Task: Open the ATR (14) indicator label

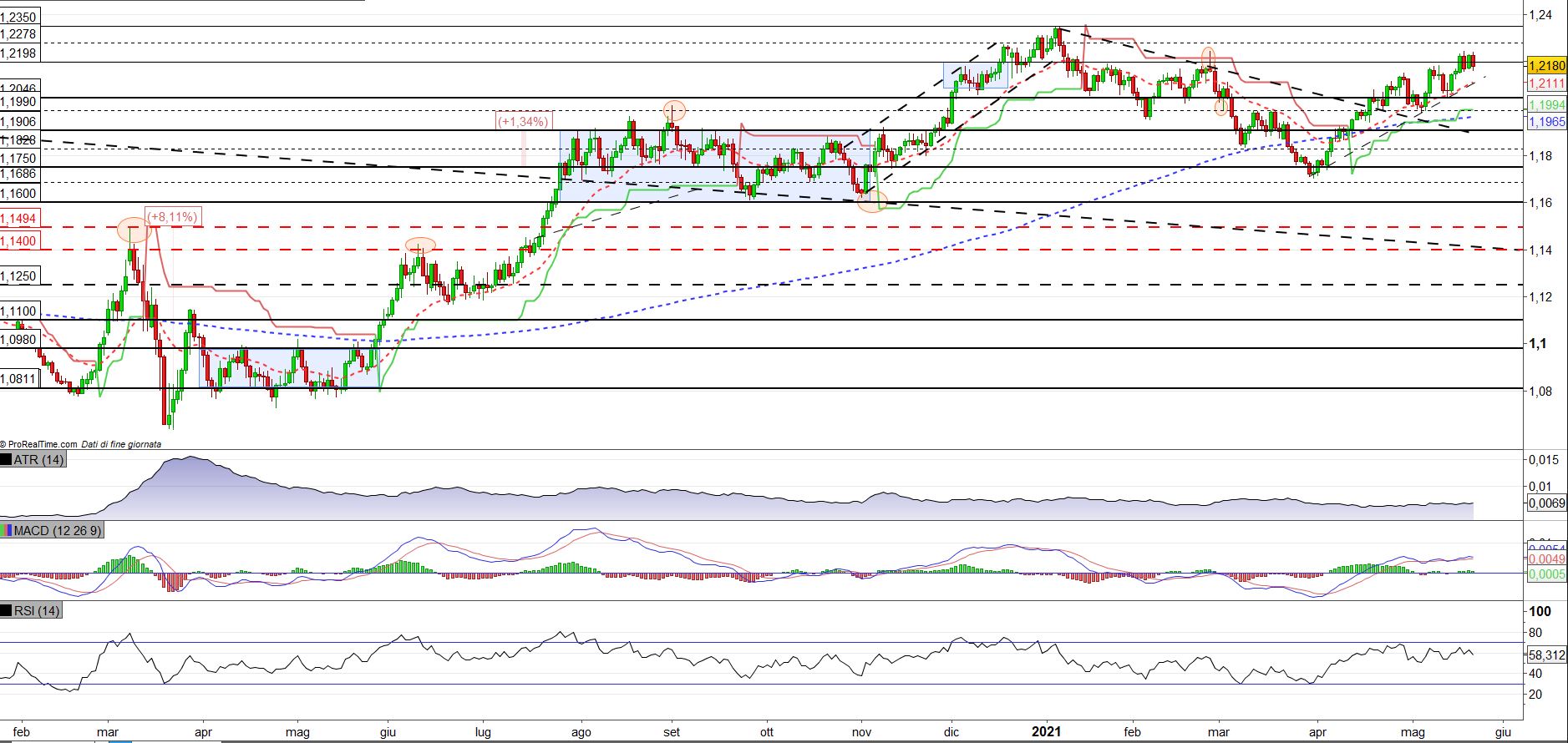Action: coord(38,460)
